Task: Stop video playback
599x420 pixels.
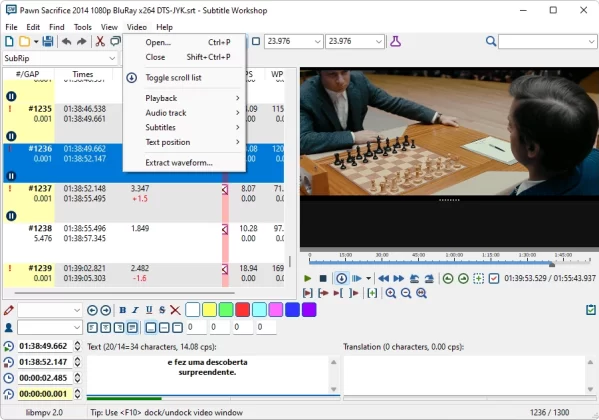Action: [323, 278]
